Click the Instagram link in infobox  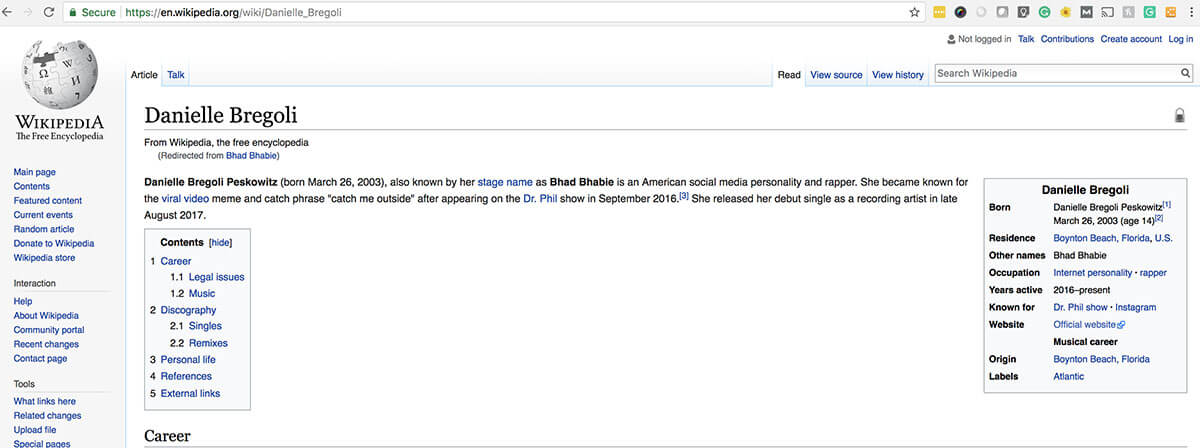1135,307
